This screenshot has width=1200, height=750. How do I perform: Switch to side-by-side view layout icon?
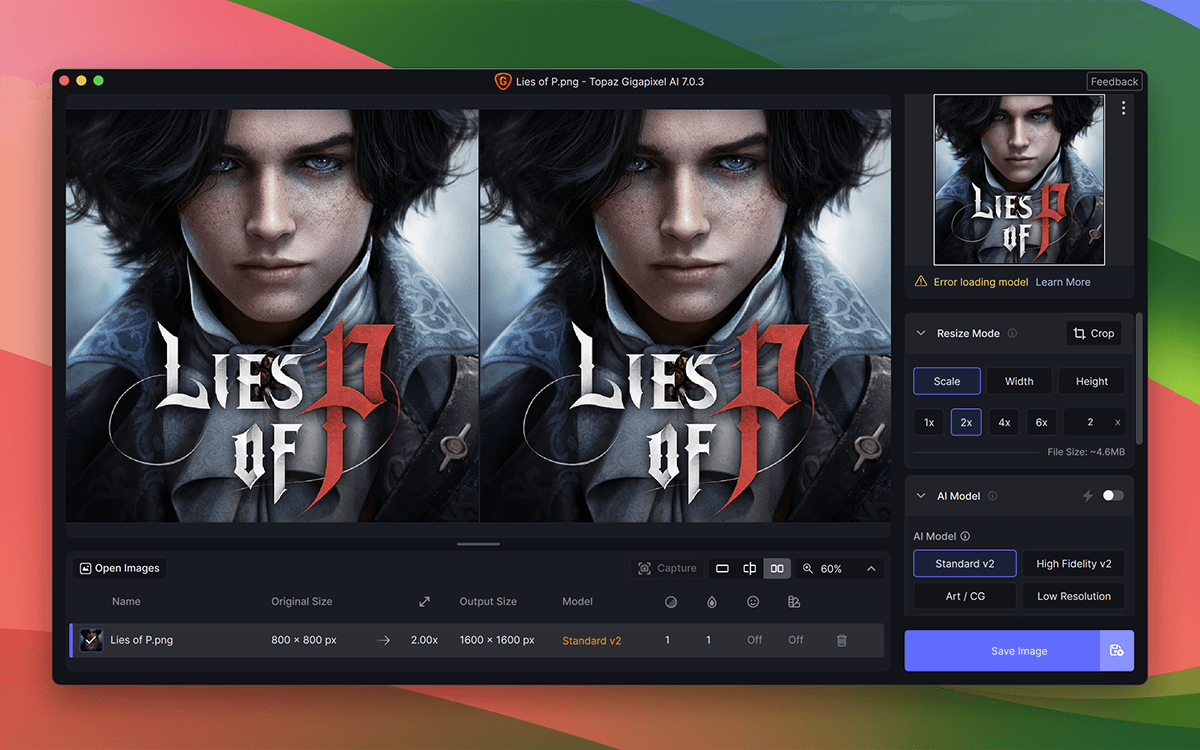pyautogui.click(x=777, y=568)
